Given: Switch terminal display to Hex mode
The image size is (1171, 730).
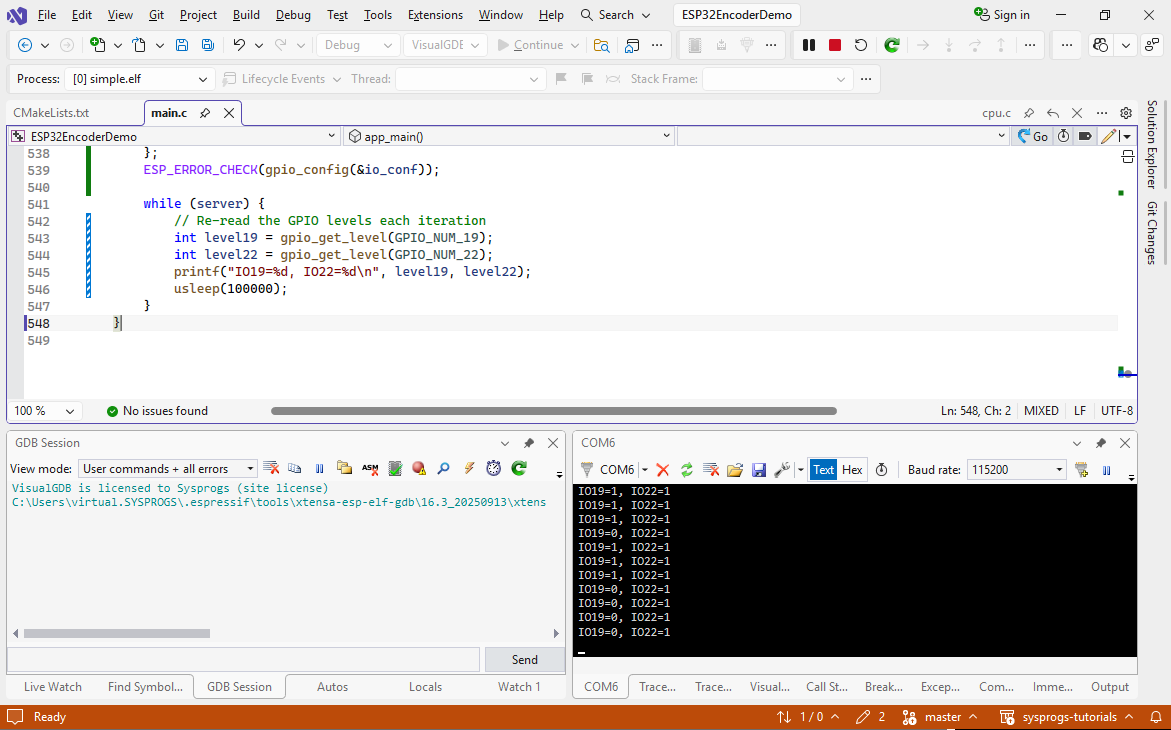Looking at the screenshot, I should coord(852,469).
